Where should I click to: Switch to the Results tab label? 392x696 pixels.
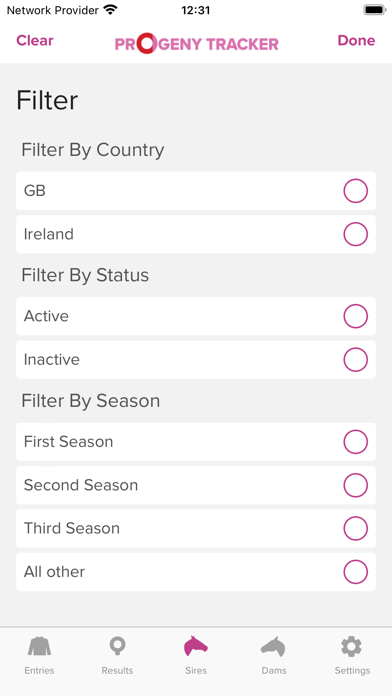point(117,670)
